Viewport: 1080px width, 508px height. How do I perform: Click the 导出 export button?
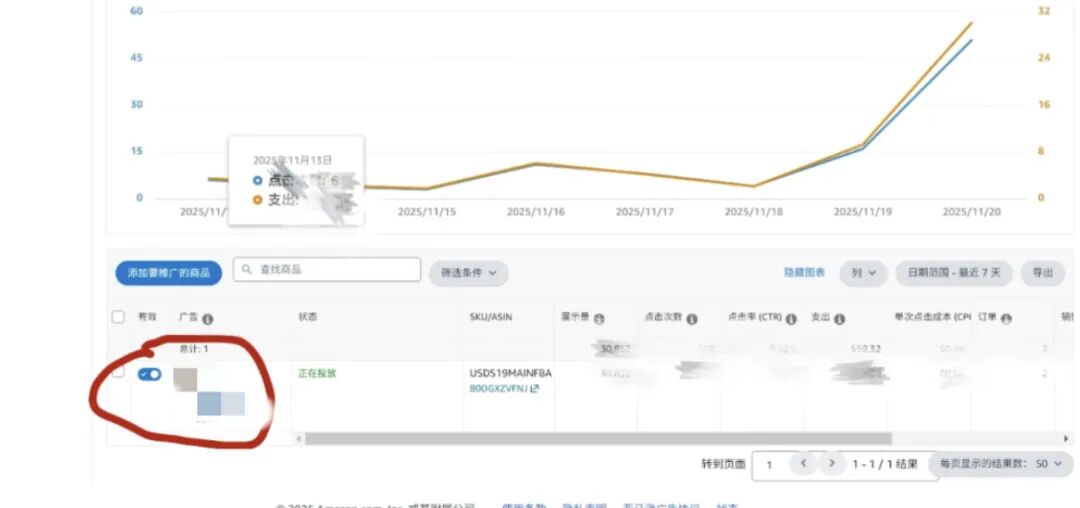pyautogui.click(x=1043, y=272)
